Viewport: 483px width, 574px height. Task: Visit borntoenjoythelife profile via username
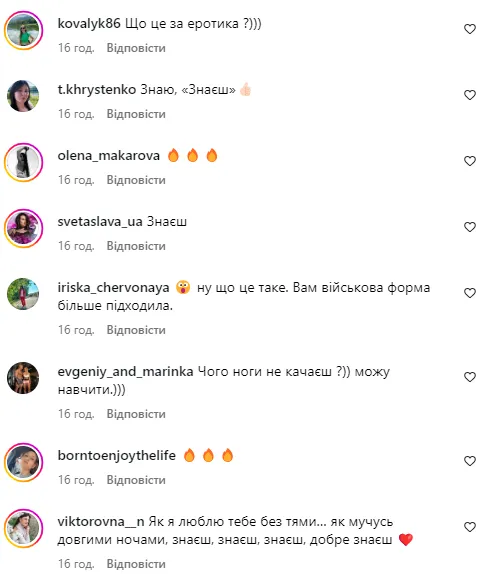click(116, 455)
